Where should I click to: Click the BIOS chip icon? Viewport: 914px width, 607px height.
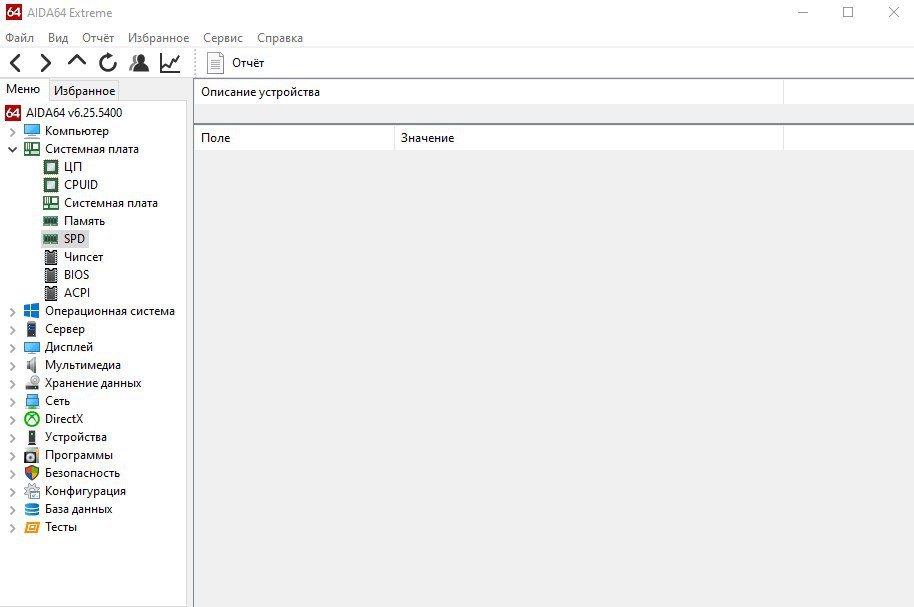click(51, 275)
